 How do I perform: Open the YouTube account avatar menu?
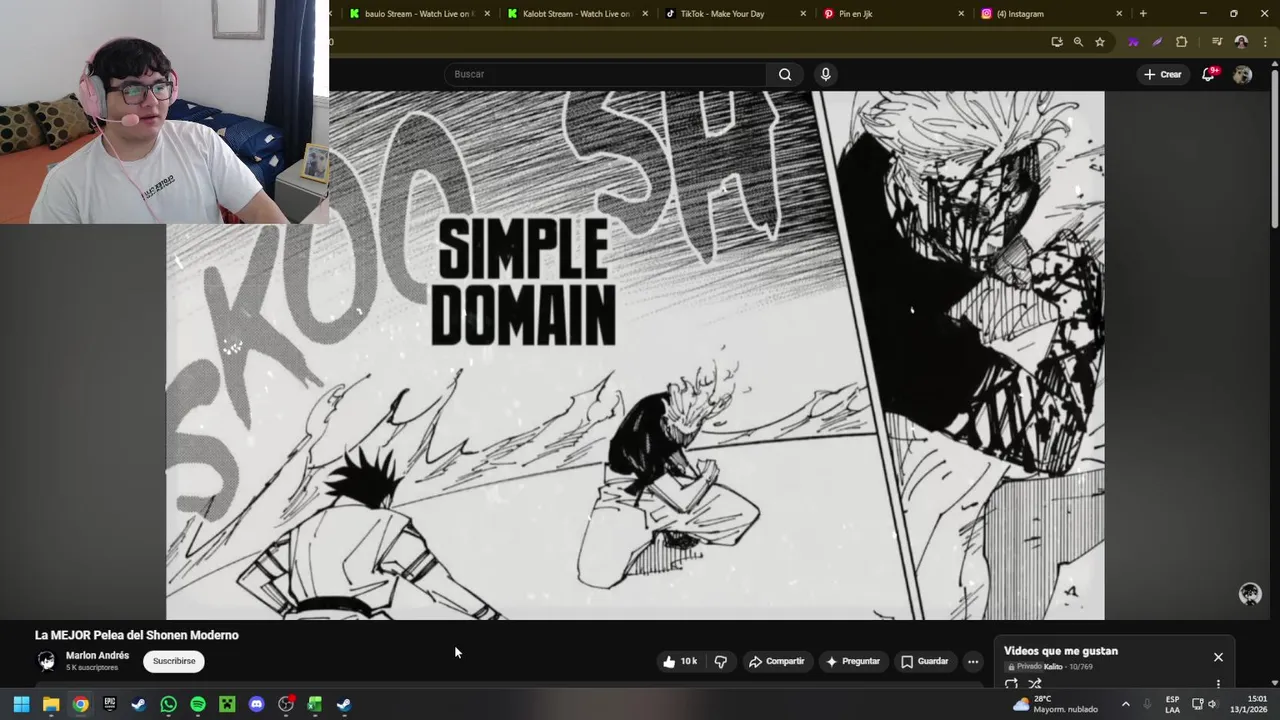click(x=1242, y=74)
